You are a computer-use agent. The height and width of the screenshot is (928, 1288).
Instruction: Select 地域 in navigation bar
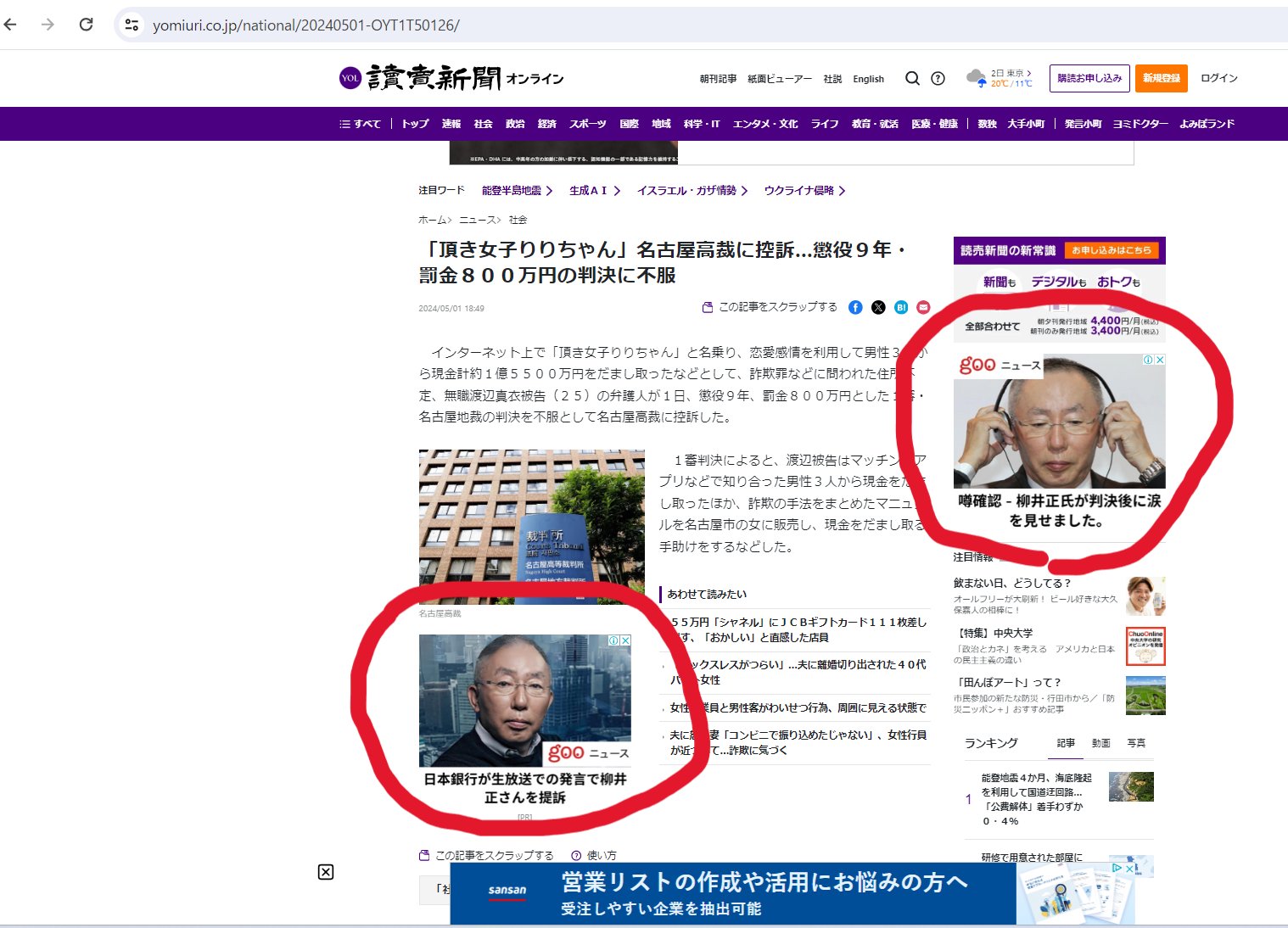click(661, 124)
